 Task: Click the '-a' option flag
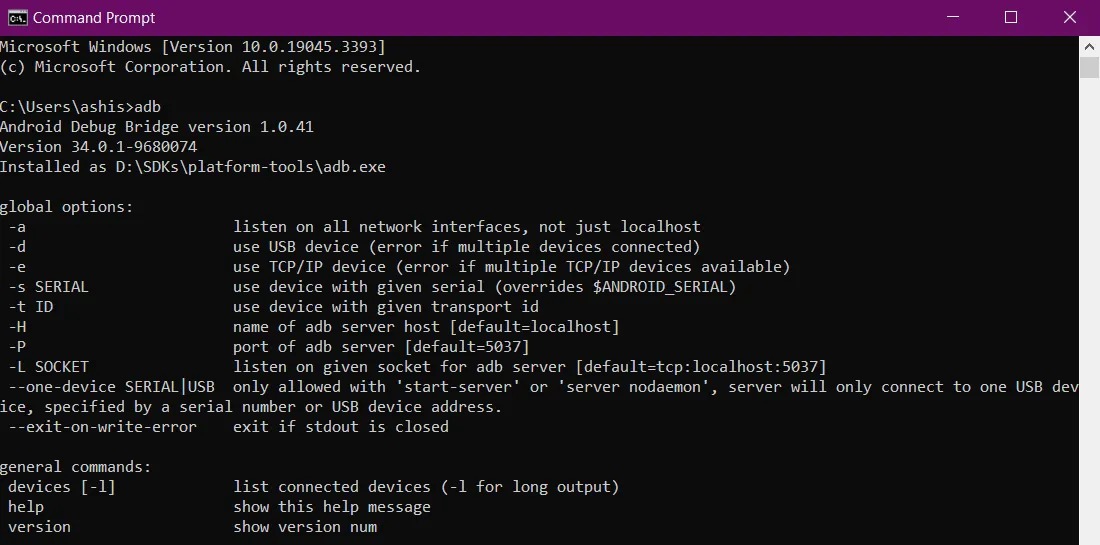click(x=17, y=227)
